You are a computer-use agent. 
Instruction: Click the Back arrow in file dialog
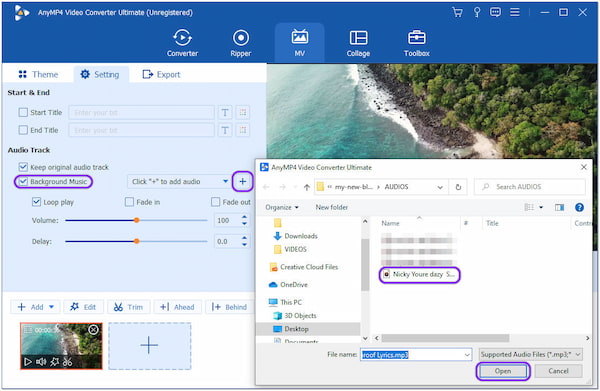266,187
